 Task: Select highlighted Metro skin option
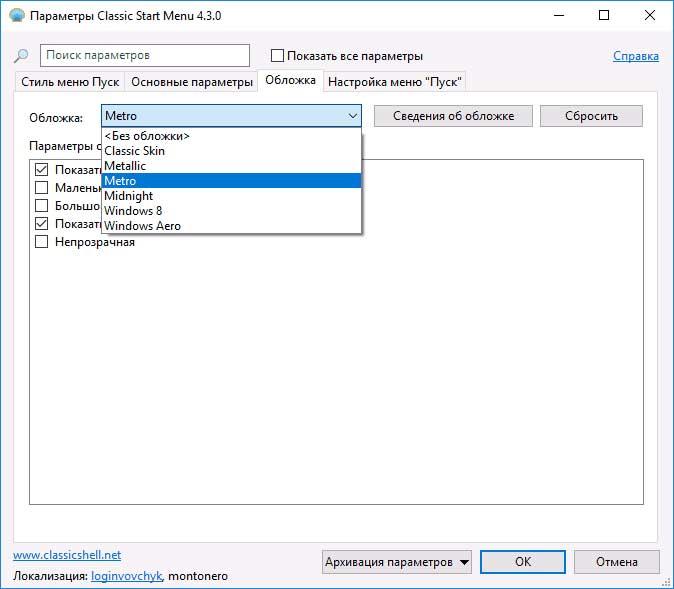click(231, 181)
